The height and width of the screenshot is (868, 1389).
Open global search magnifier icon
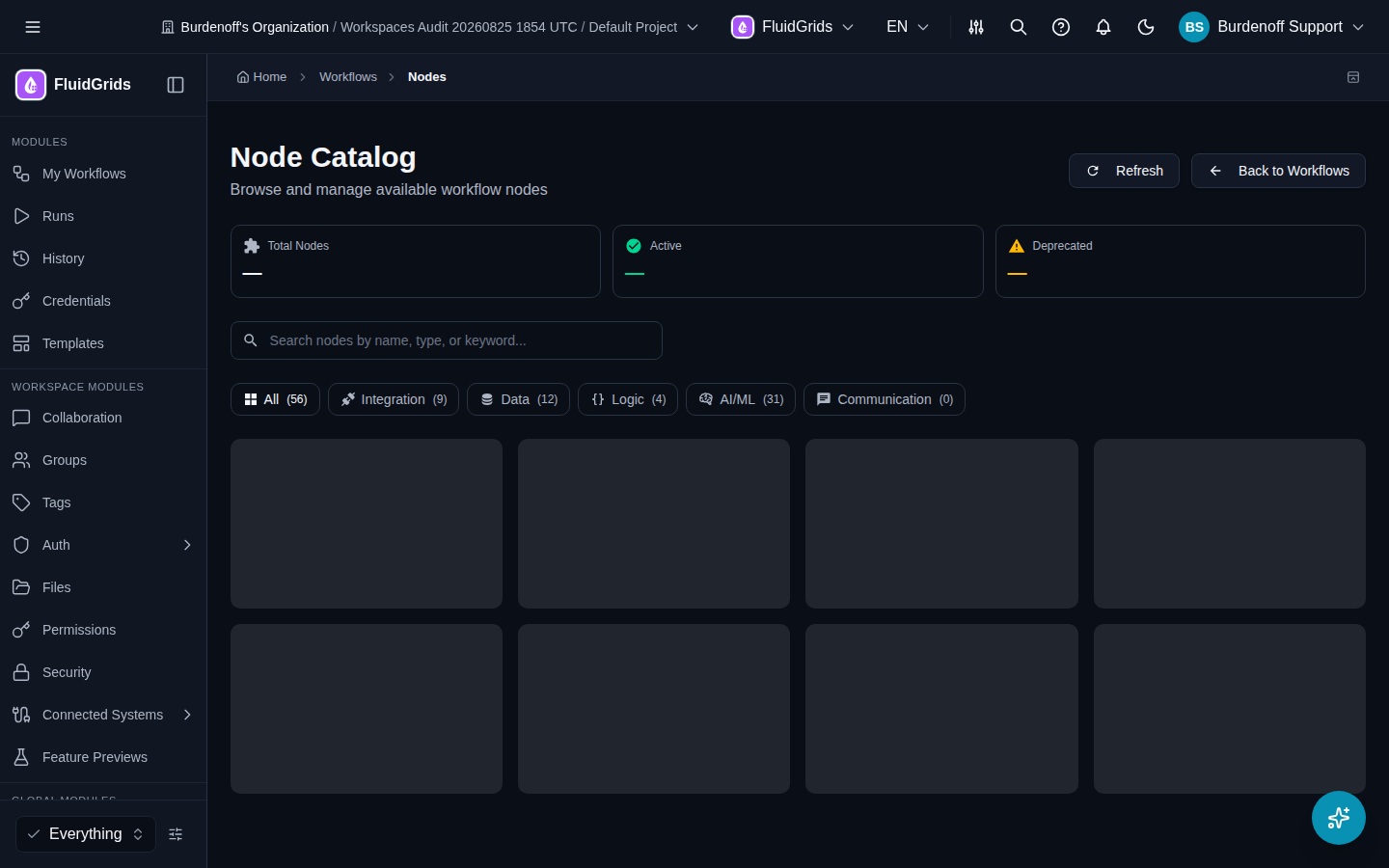[x=1019, y=27]
